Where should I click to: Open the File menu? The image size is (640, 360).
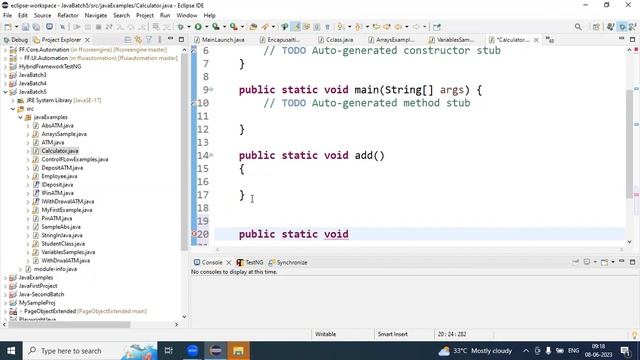[x=7, y=16]
